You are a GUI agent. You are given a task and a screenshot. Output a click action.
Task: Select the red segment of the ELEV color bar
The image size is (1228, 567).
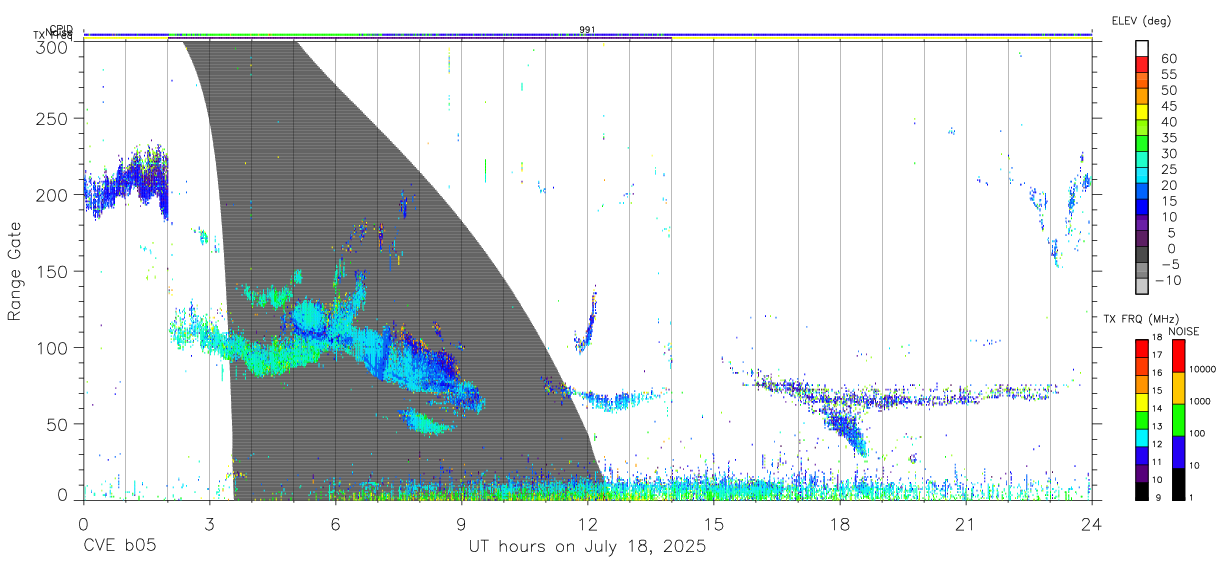[1142, 64]
